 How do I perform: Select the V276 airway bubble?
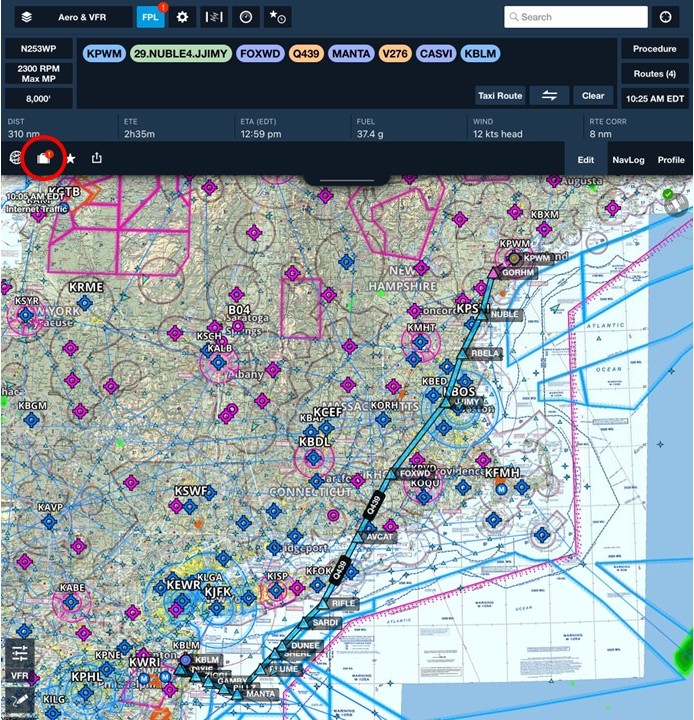(x=395, y=54)
